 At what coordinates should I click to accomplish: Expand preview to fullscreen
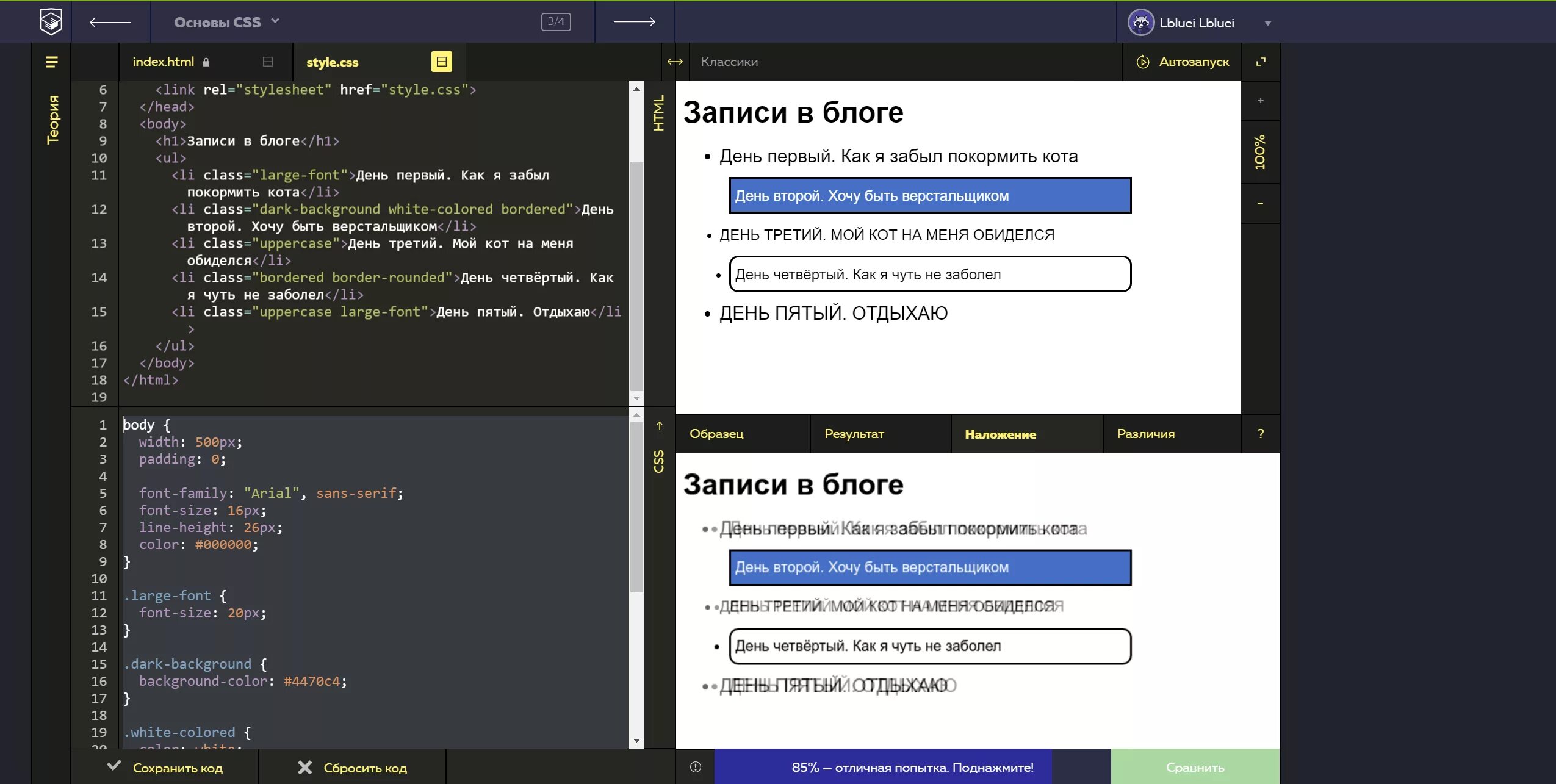point(1261,62)
